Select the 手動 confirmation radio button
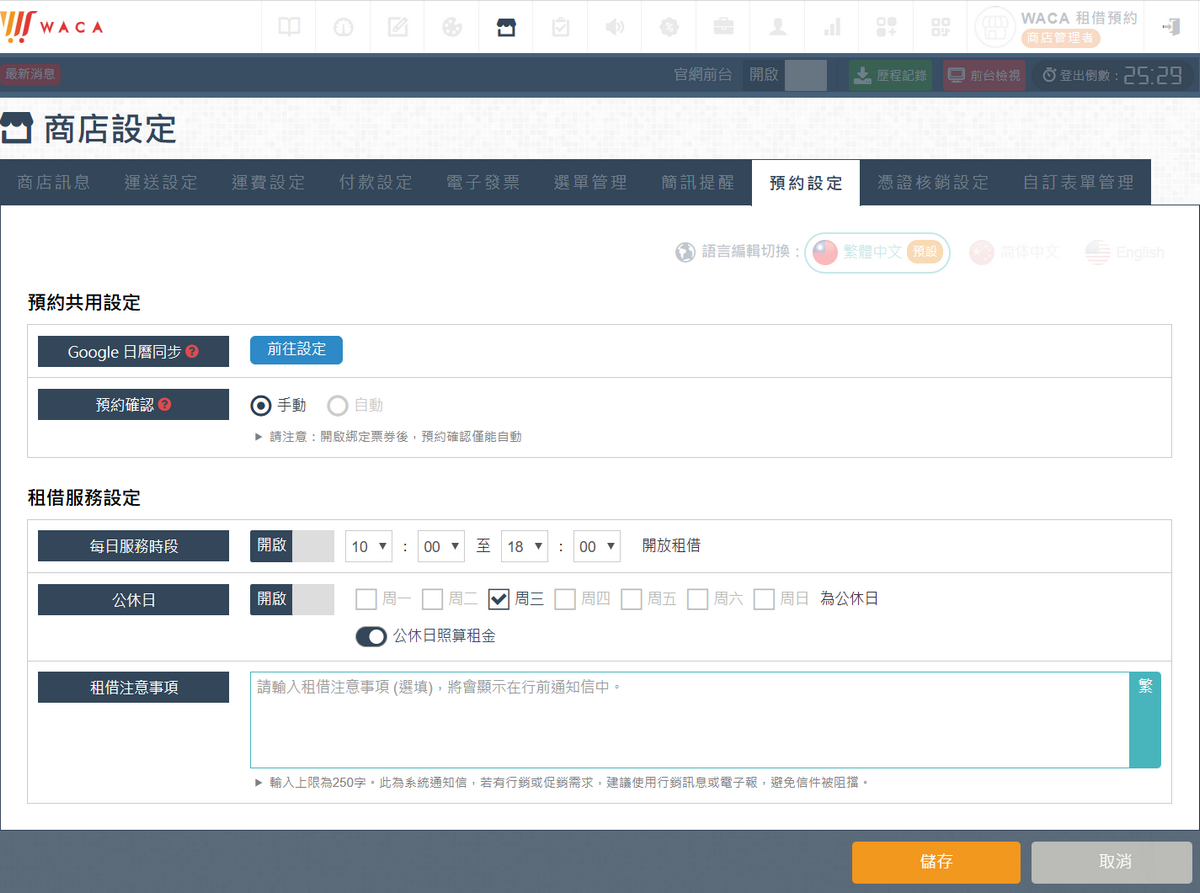 pyautogui.click(x=261, y=405)
